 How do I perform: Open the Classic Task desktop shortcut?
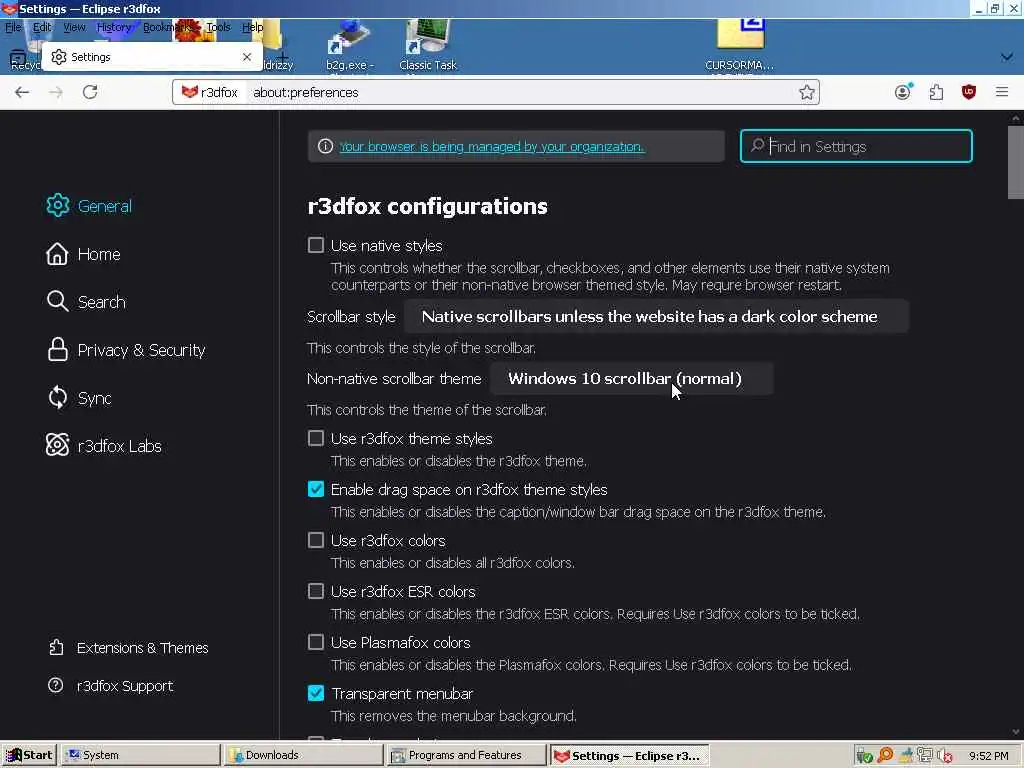tap(428, 46)
